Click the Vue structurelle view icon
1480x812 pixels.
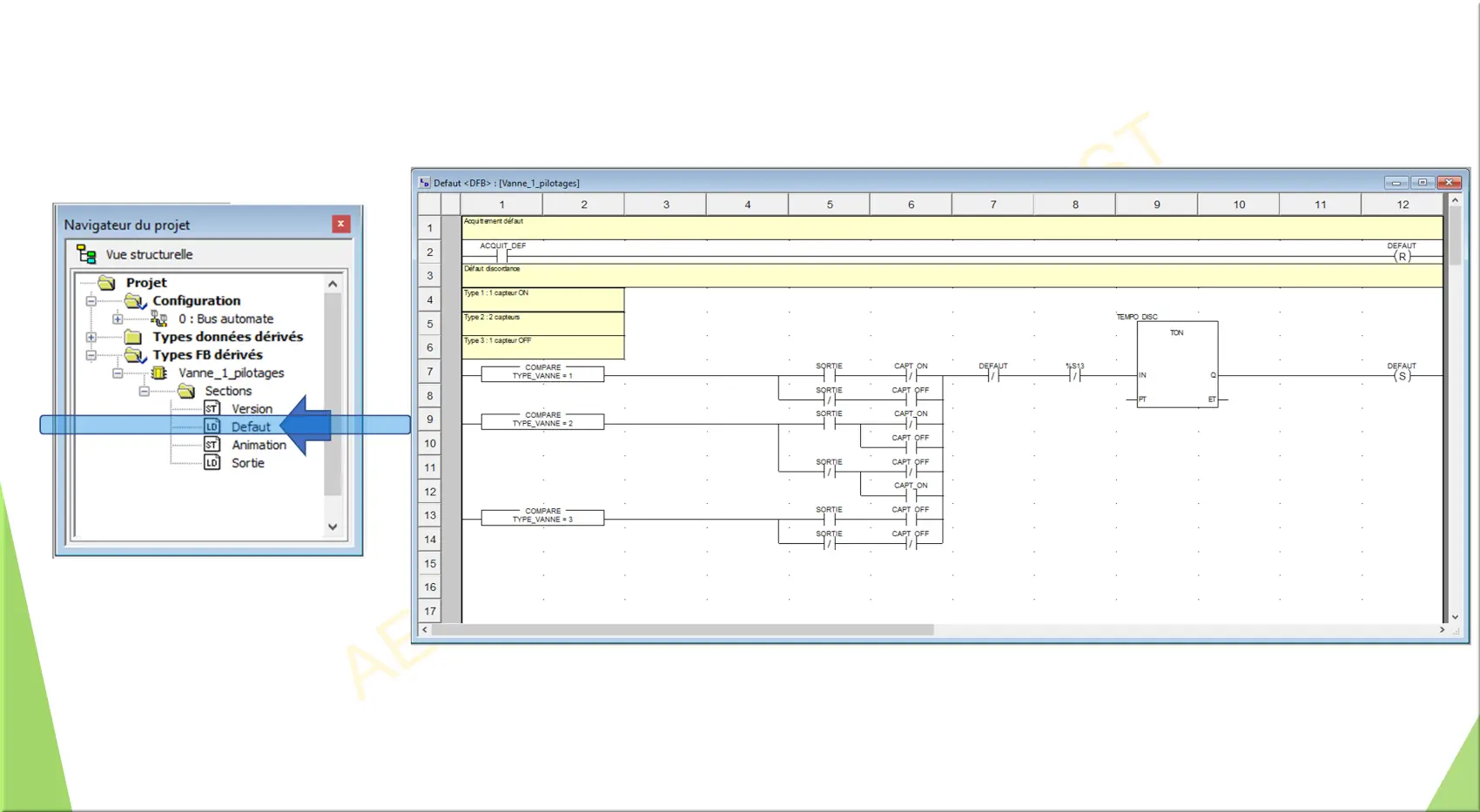click(86, 254)
